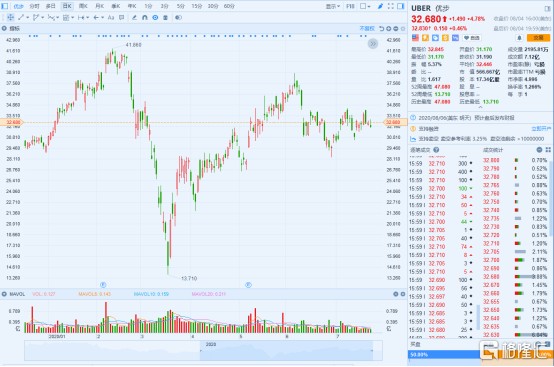Activate the magnet snap tool
This screenshot has width=554, height=367.
[145, 17]
